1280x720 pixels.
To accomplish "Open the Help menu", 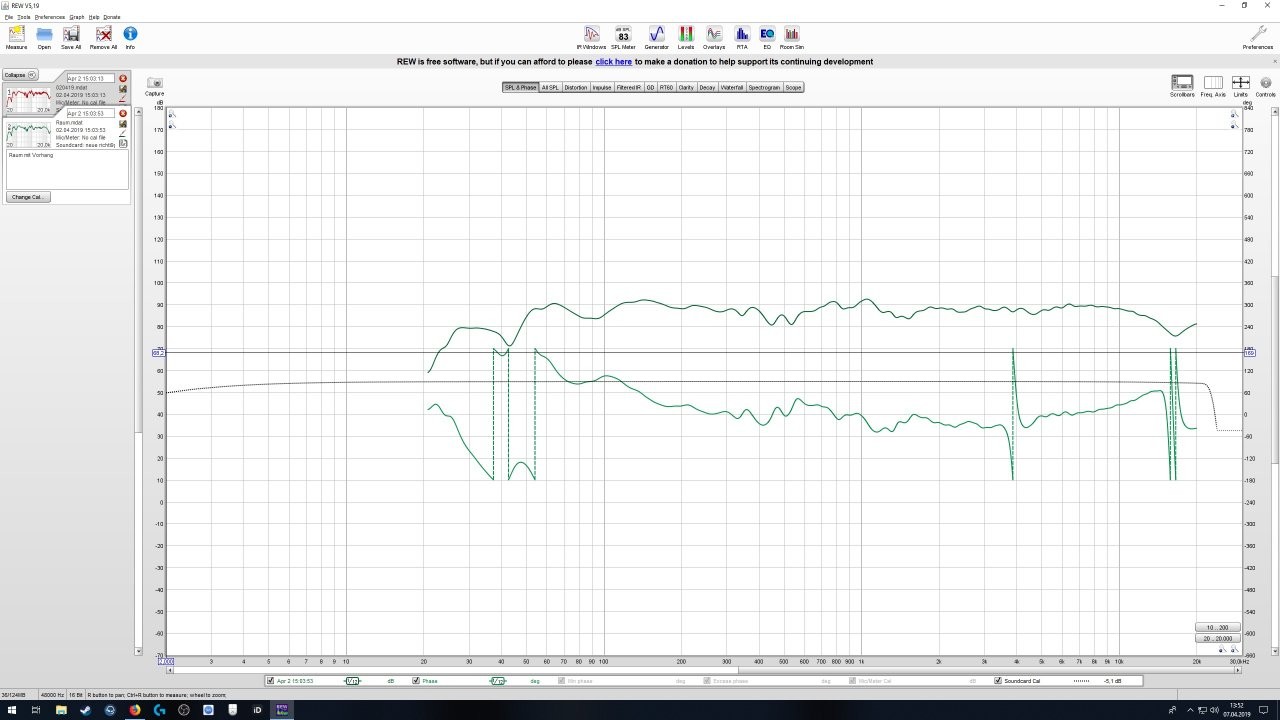I will click(x=94, y=17).
